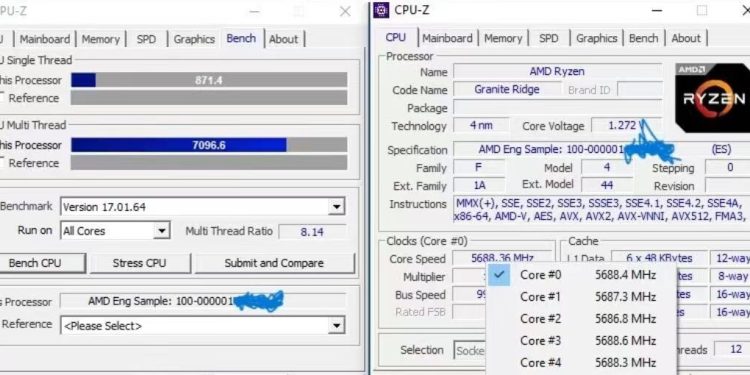
Task: Open the Graphics tab in right window
Action: point(596,38)
